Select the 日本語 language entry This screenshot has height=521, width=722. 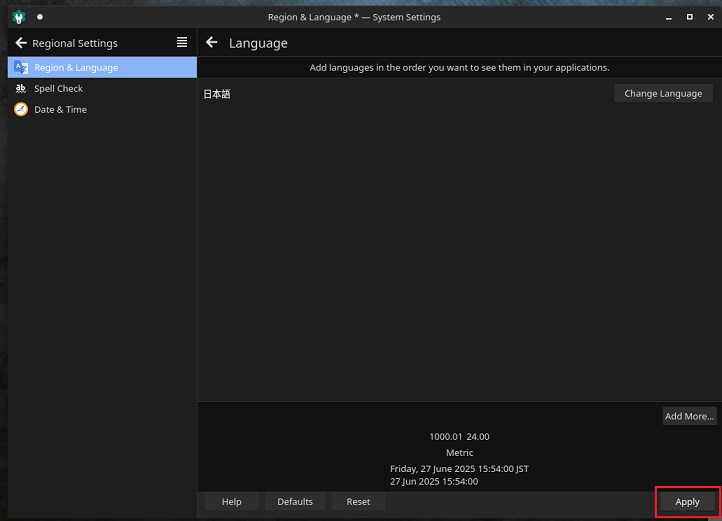tap(217, 94)
